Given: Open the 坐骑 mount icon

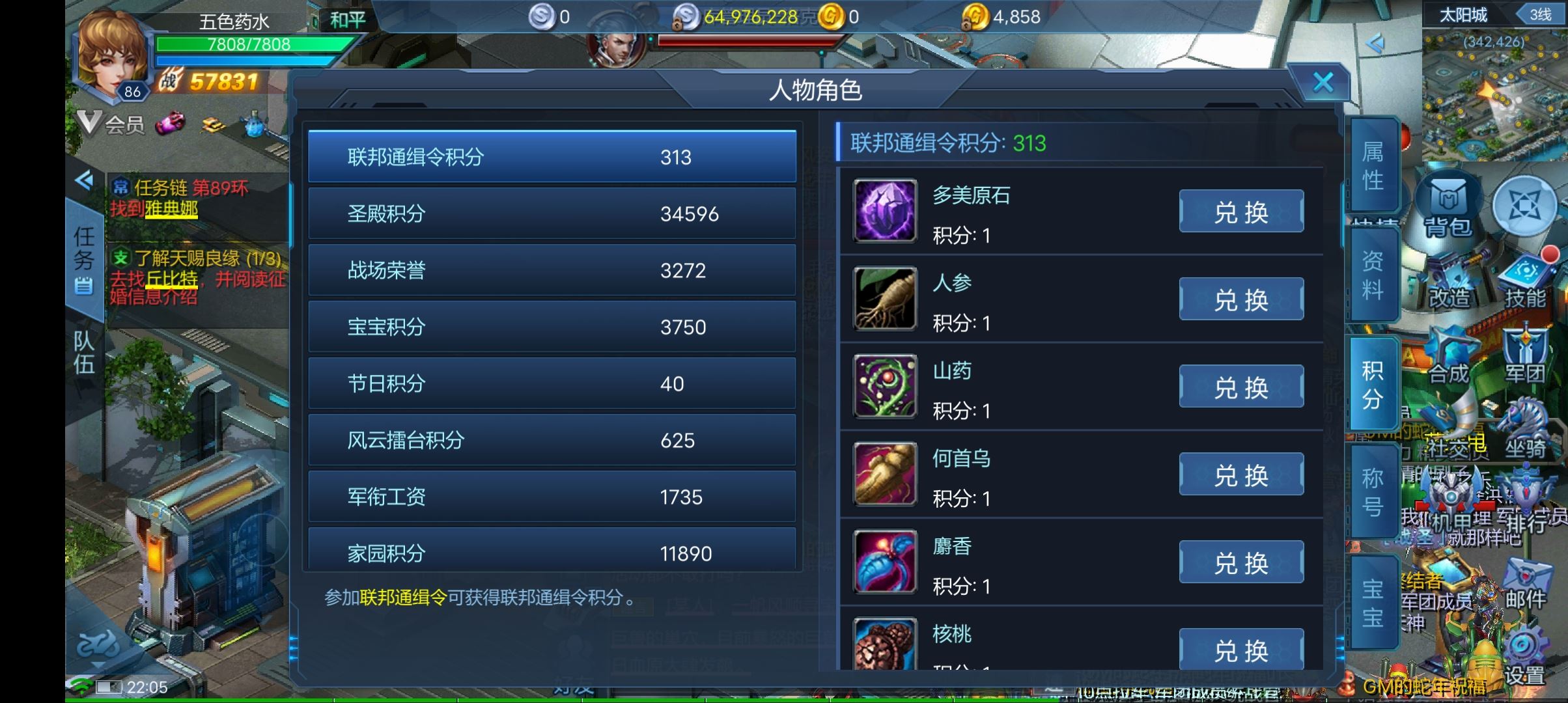Looking at the screenshot, I should [x=1524, y=431].
